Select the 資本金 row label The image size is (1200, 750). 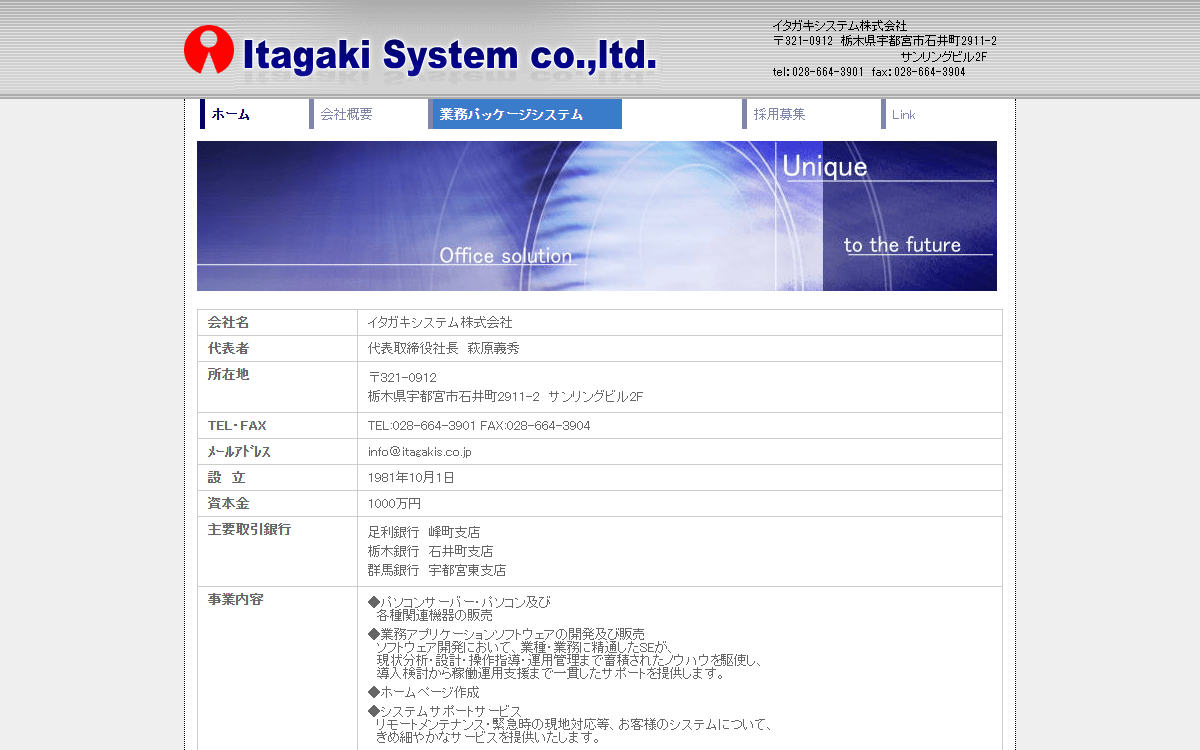pyautogui.click(x=228, y=503)
